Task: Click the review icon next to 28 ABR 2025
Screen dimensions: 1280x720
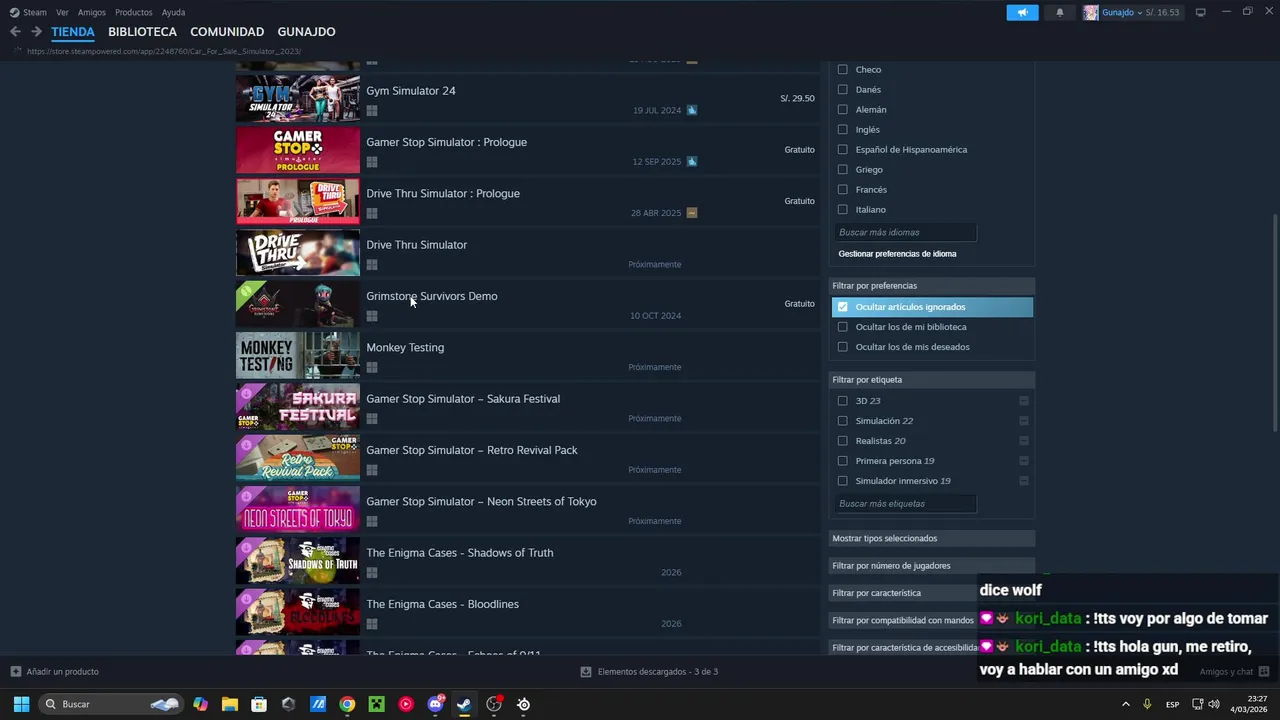Action: coord(692,213)
